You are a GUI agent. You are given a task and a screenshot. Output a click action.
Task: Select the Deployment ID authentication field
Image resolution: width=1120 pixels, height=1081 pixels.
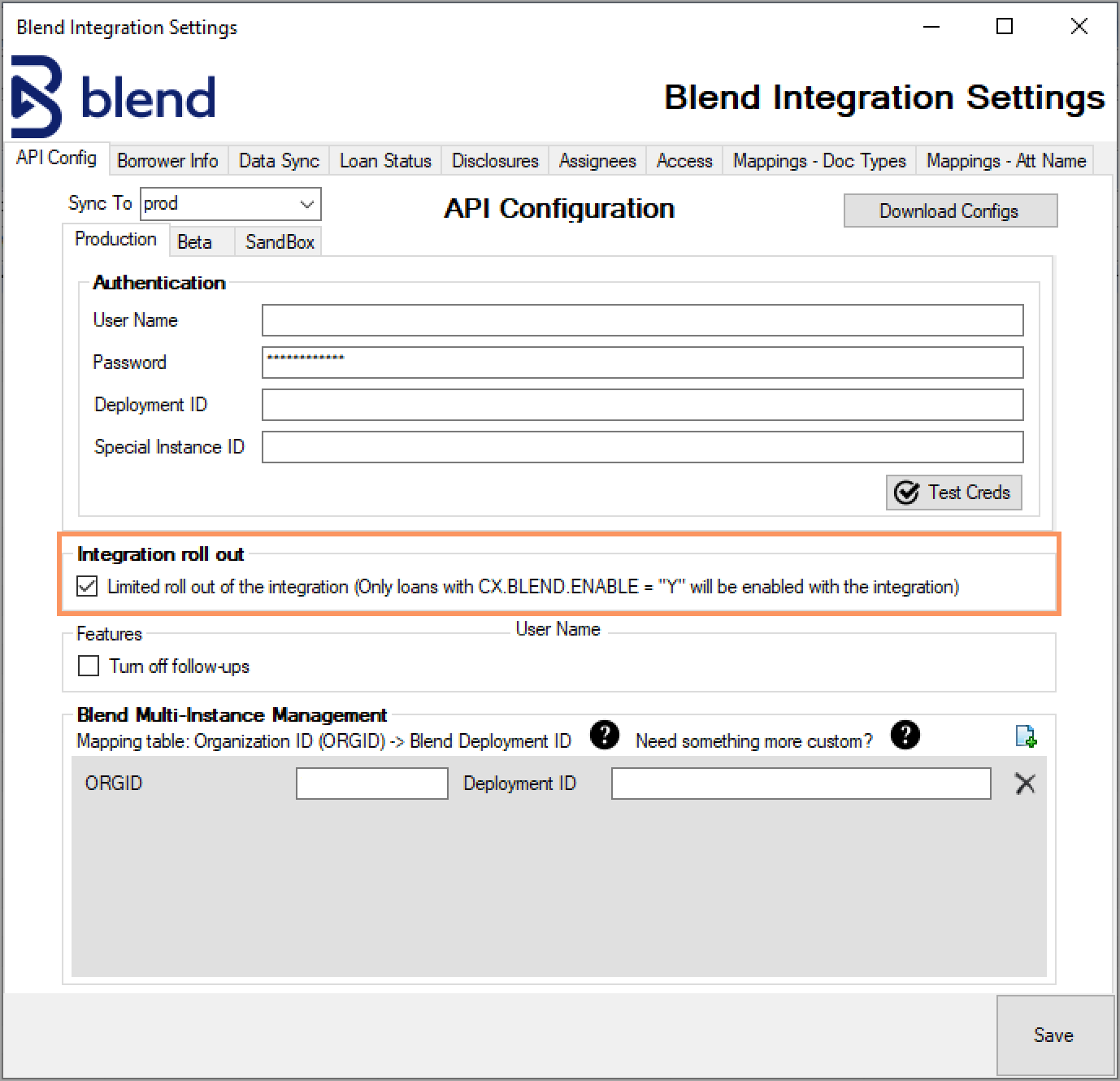642,405
